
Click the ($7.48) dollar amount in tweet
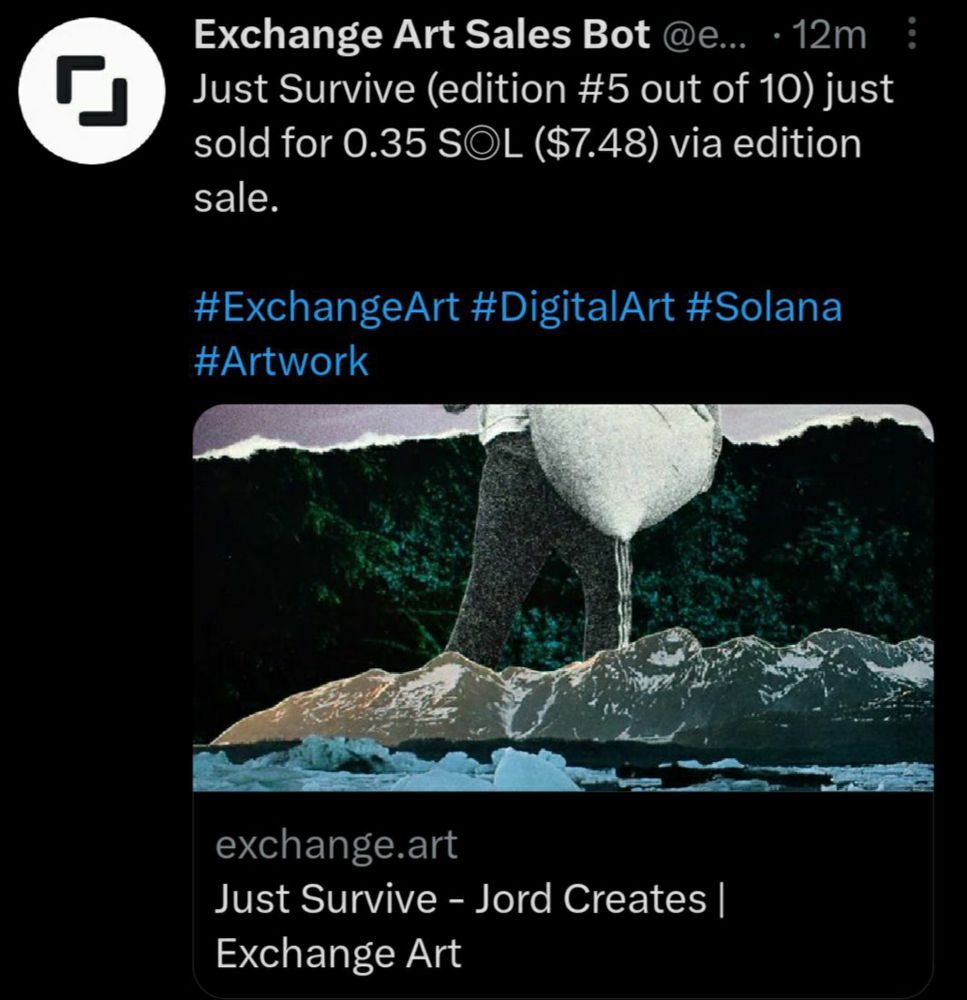pyautogui.click(x=596, y=143)
